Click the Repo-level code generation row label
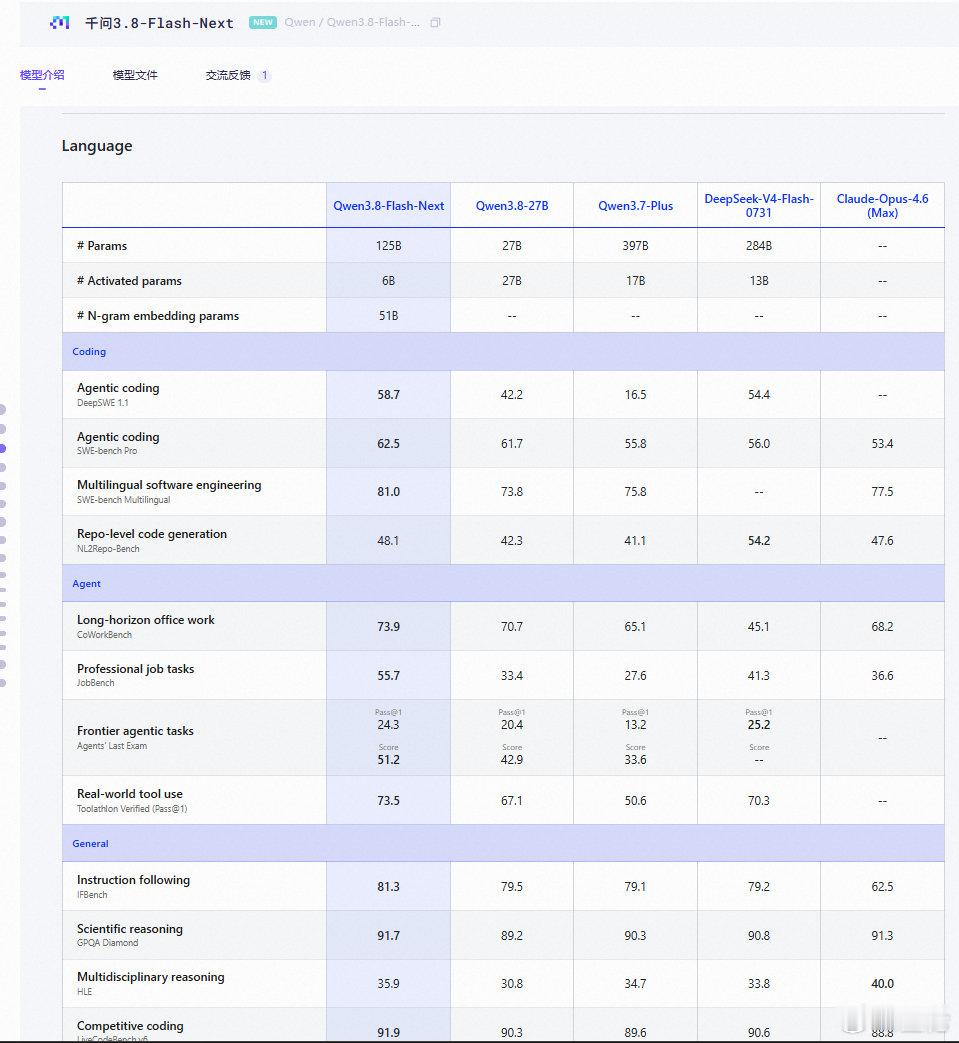This screenshot has width=959, height=1043. pyautogui.click(x=152, y=533)
